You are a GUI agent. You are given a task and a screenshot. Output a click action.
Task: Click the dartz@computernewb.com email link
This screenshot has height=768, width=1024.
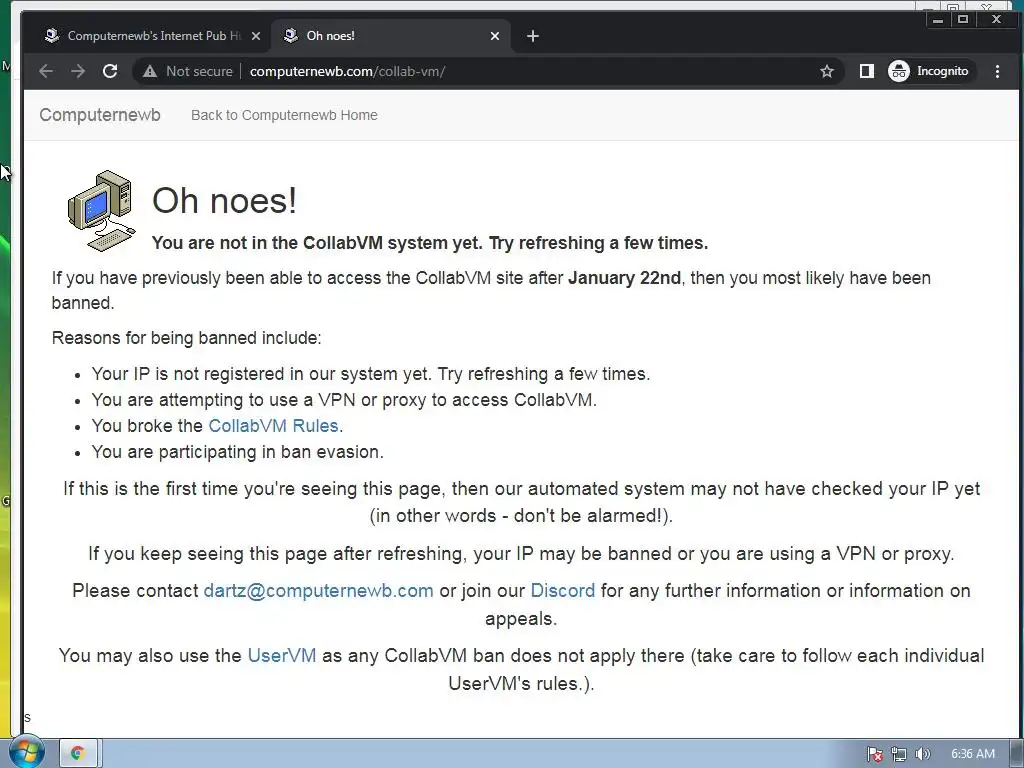click(318, 590)
